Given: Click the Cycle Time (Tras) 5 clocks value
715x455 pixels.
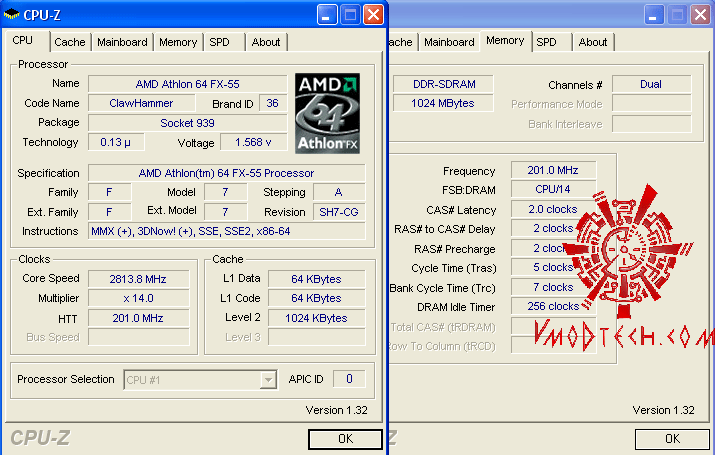Looking at the screenshot, I should click(553, 268).
